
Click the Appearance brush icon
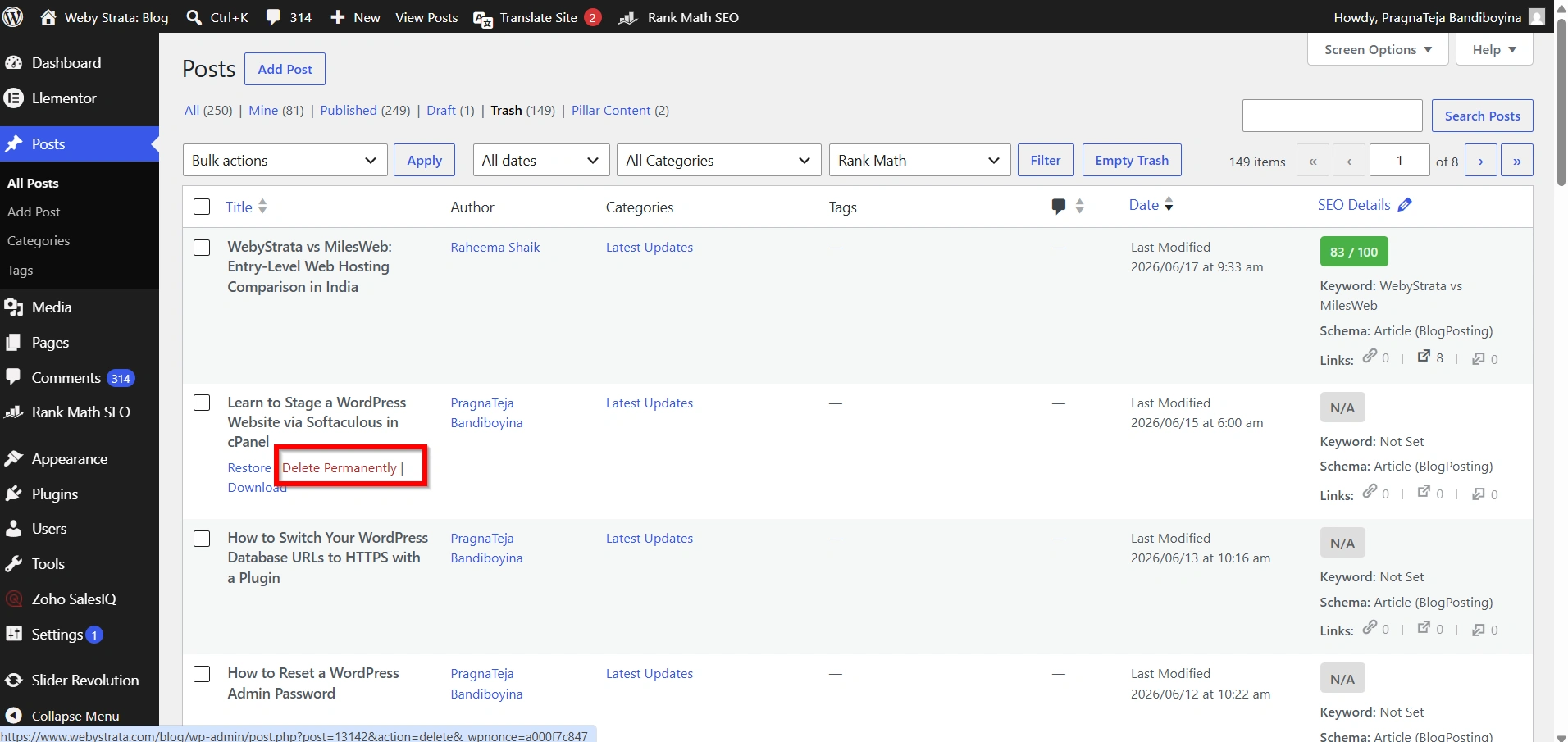click(x=14, y=459)
